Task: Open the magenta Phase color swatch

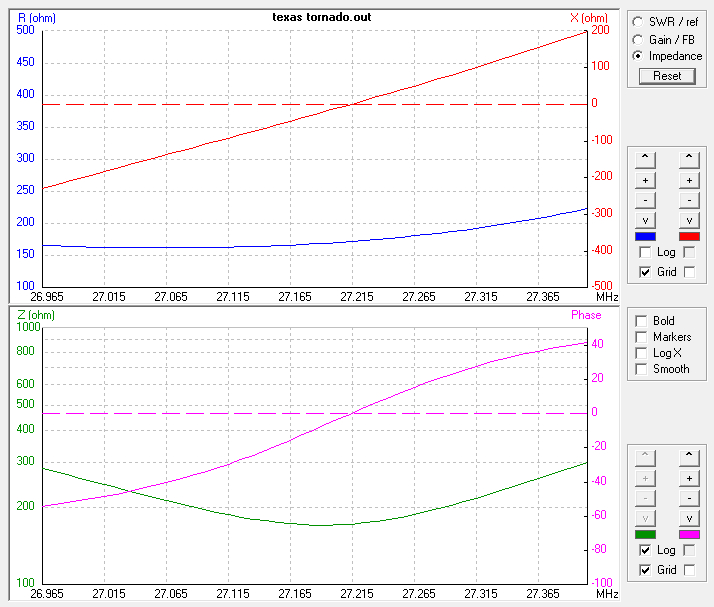Action: tap(689, 534)
